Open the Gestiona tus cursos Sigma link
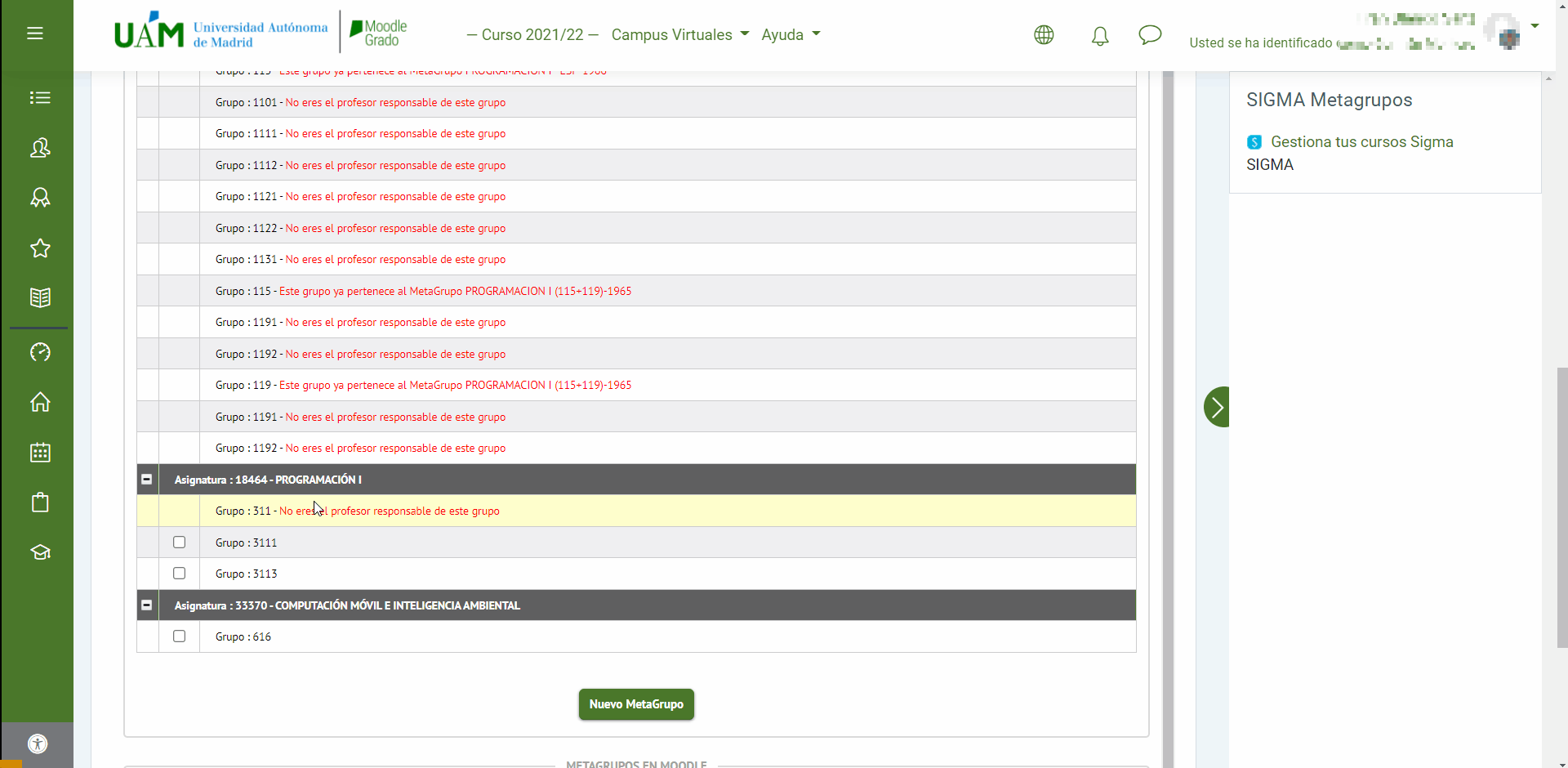Screen dimensions: 1568x768 click(1361, 142)
